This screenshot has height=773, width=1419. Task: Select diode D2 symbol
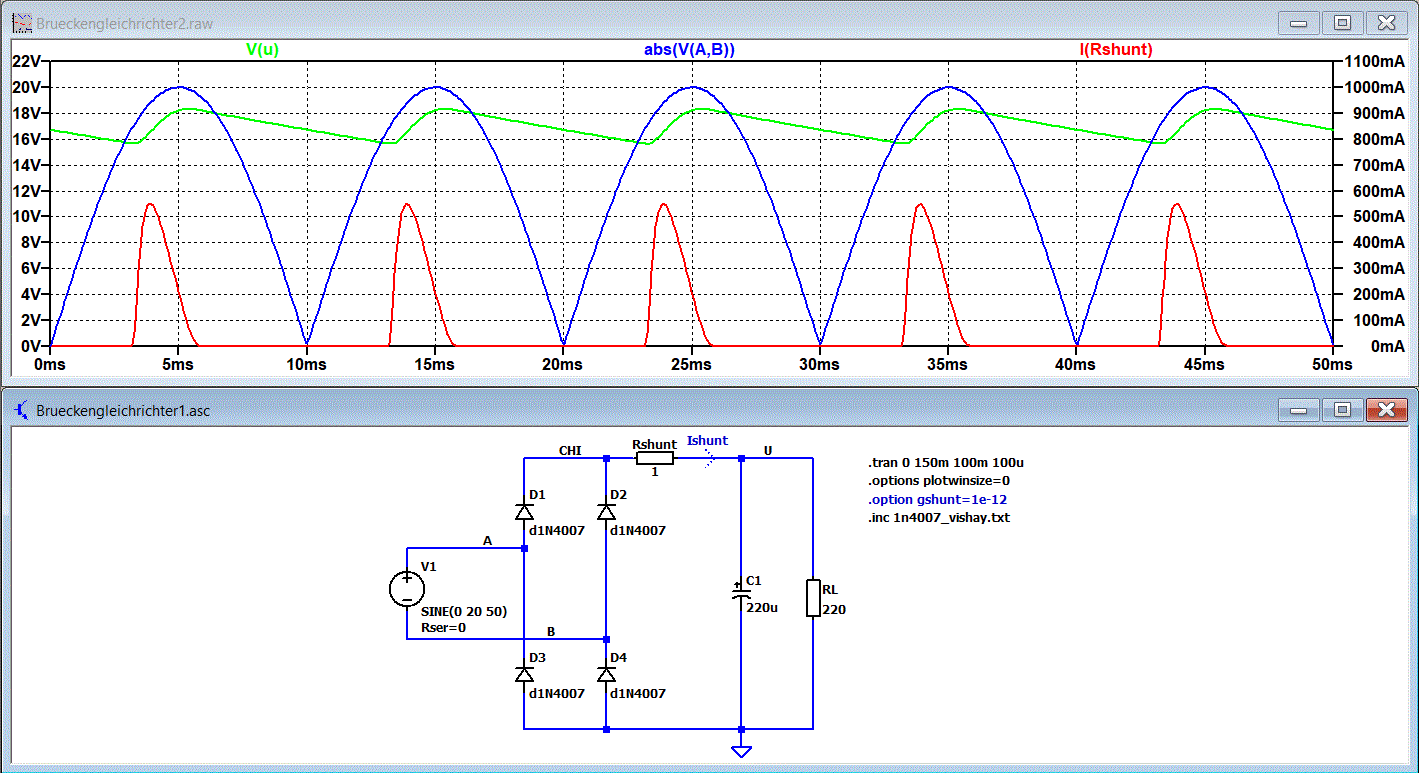tap(606, 511)
